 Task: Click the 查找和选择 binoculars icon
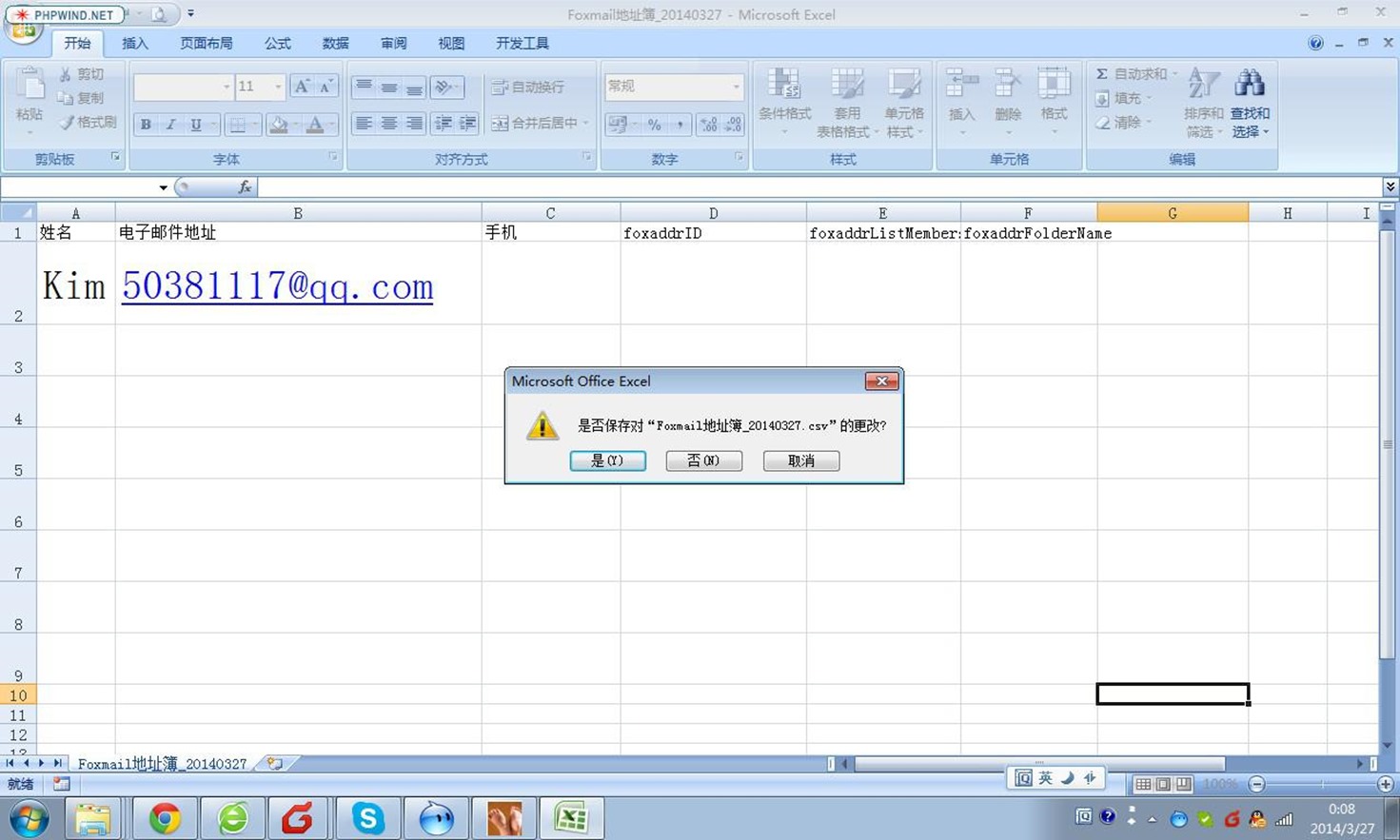click(x=1249, y=86)
